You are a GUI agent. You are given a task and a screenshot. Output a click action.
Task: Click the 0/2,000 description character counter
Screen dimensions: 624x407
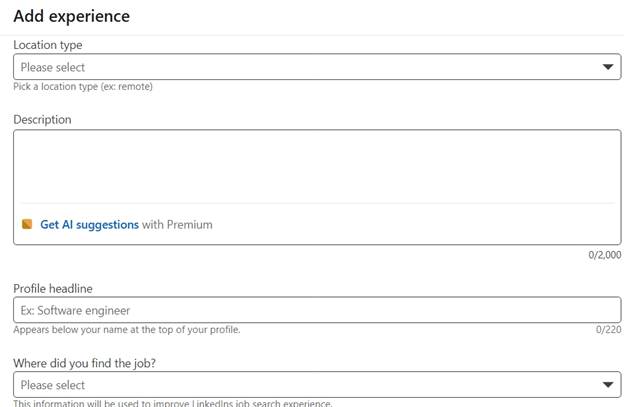(604, 255)
